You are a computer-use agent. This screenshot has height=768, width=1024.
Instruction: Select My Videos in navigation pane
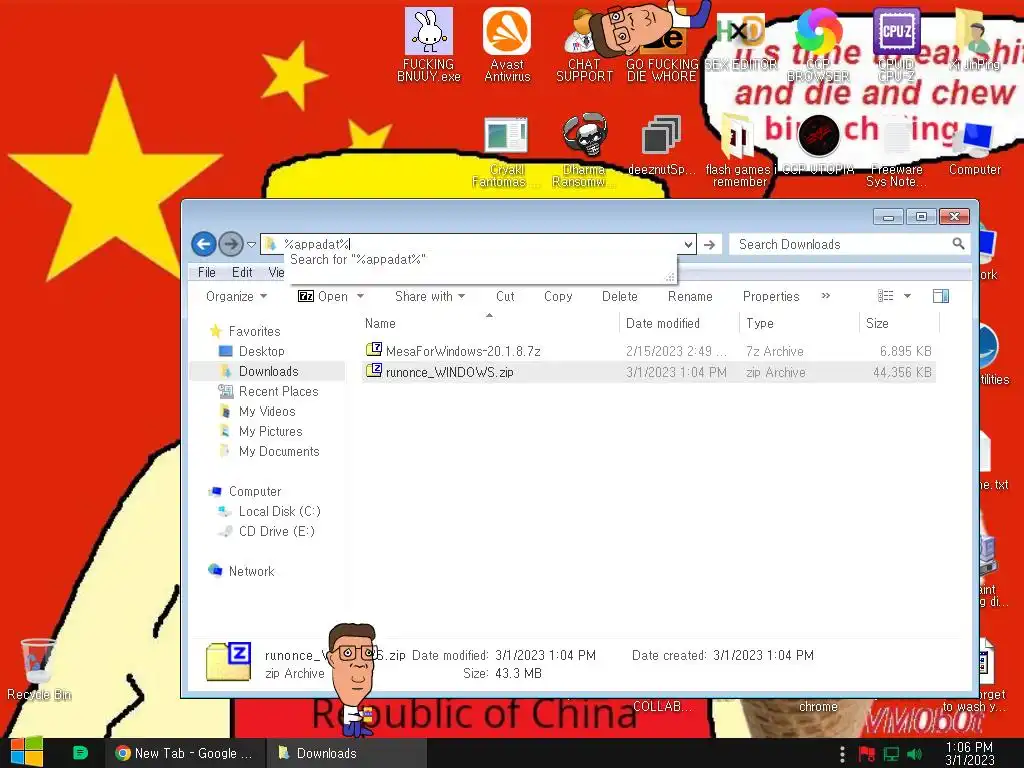266,411
